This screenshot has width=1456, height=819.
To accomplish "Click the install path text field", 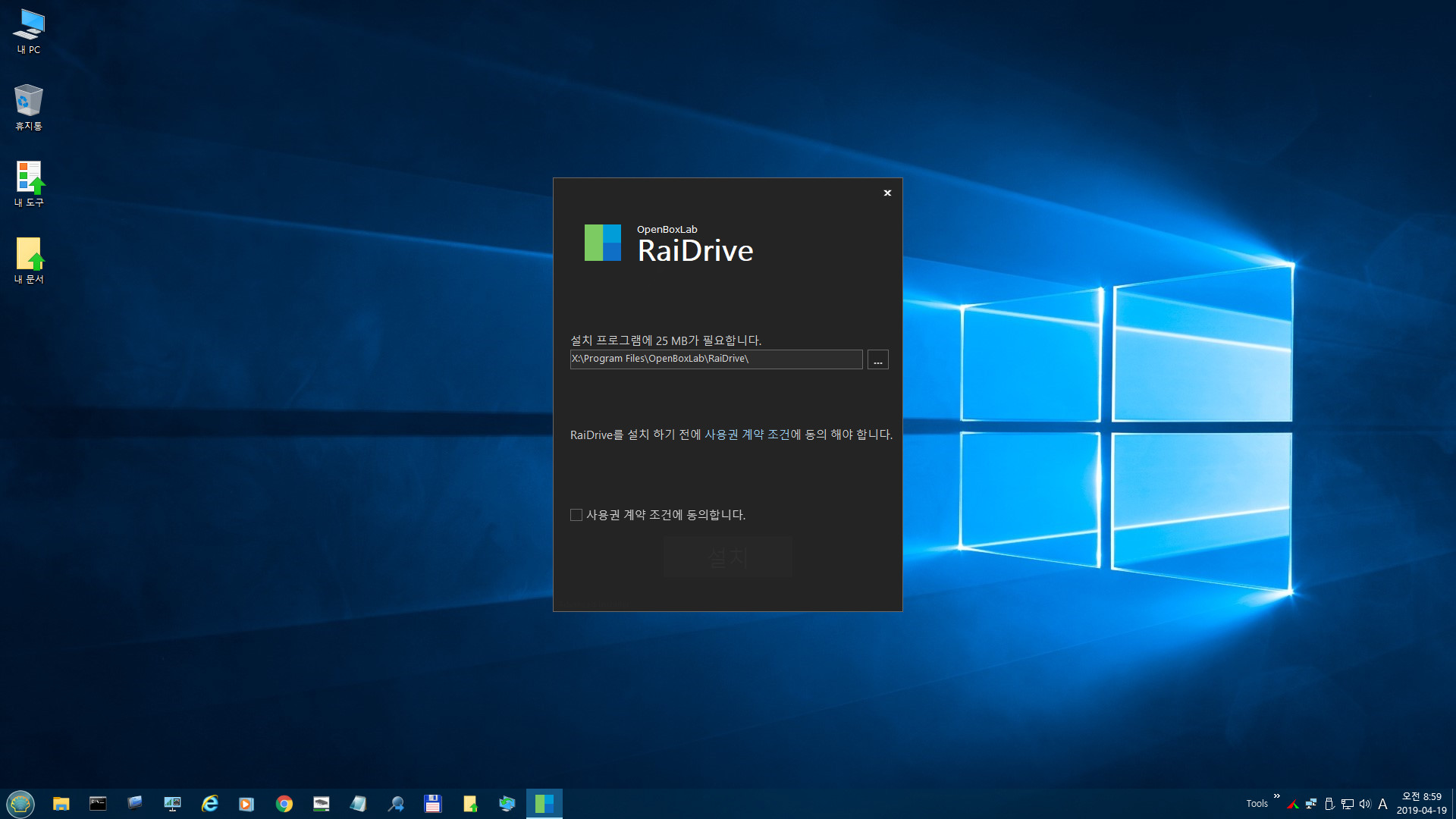I will pyautogui.click(x=716, y=359).
